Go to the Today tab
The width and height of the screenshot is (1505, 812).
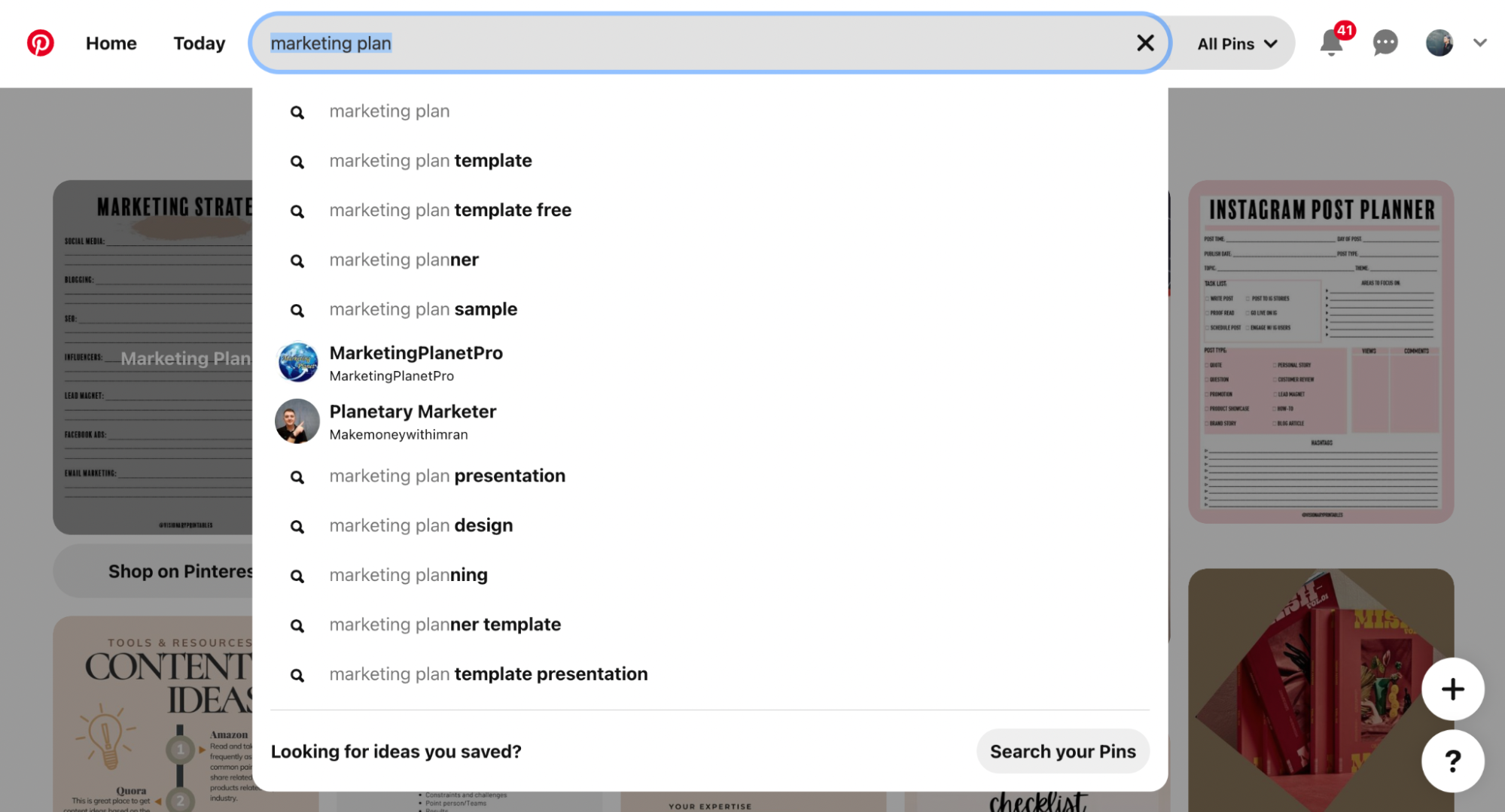tap(200, 44)
